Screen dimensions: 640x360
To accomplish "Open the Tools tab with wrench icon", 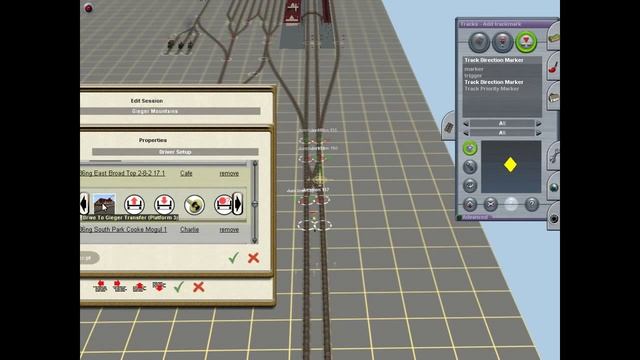I will point(553,155).
